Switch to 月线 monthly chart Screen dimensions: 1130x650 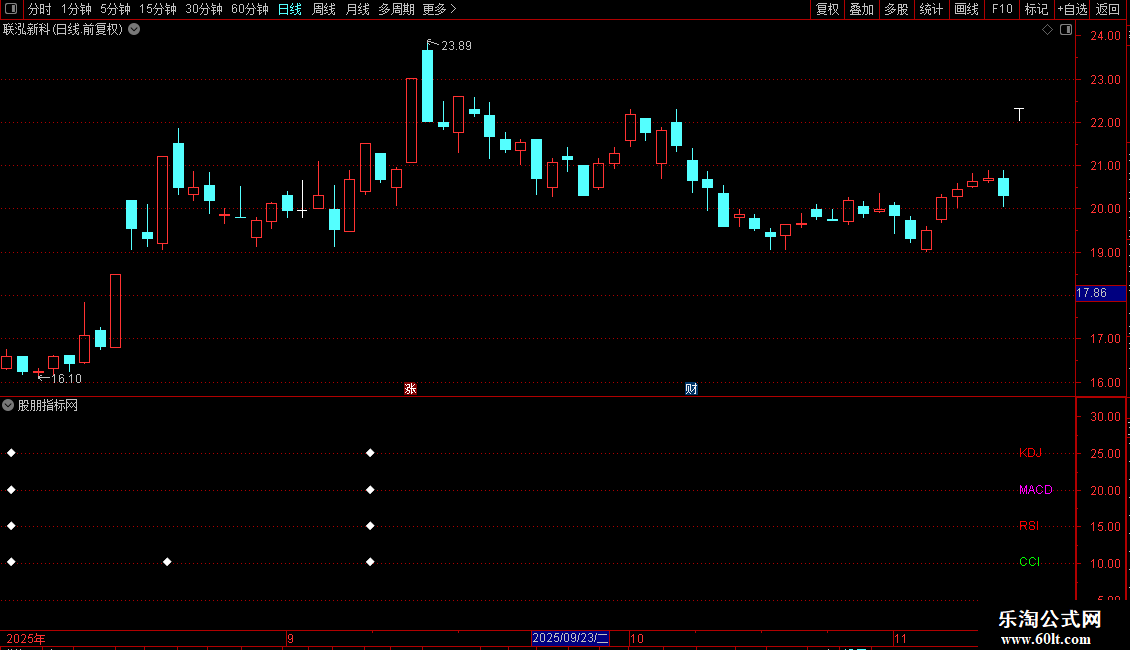click(357, 9)
